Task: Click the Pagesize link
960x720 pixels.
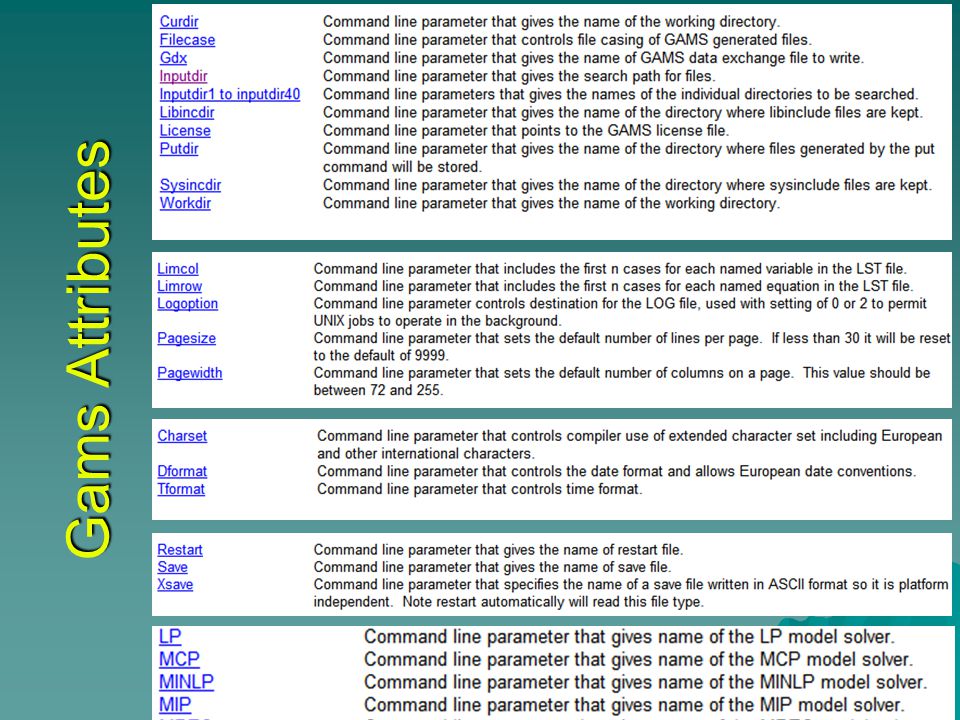Action: click(x=187, y=338)
